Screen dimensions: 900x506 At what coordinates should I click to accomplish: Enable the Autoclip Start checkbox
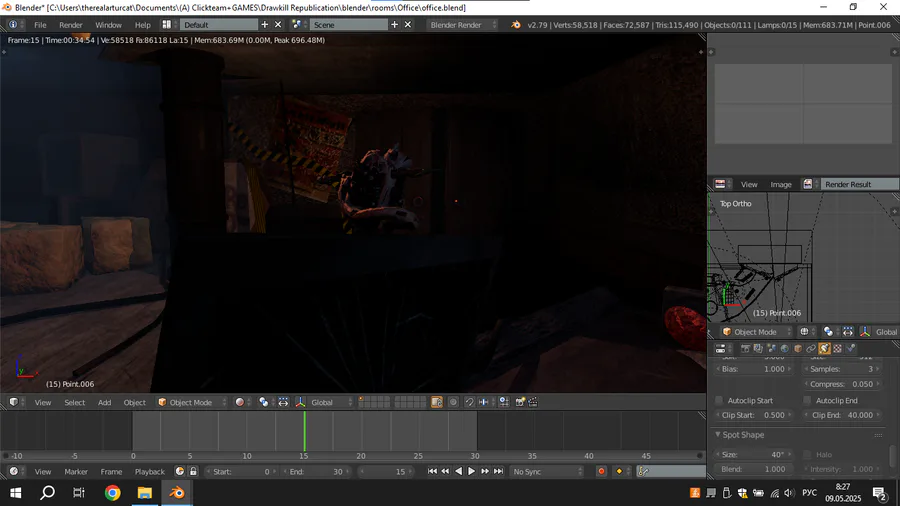[x=719, y=400]
